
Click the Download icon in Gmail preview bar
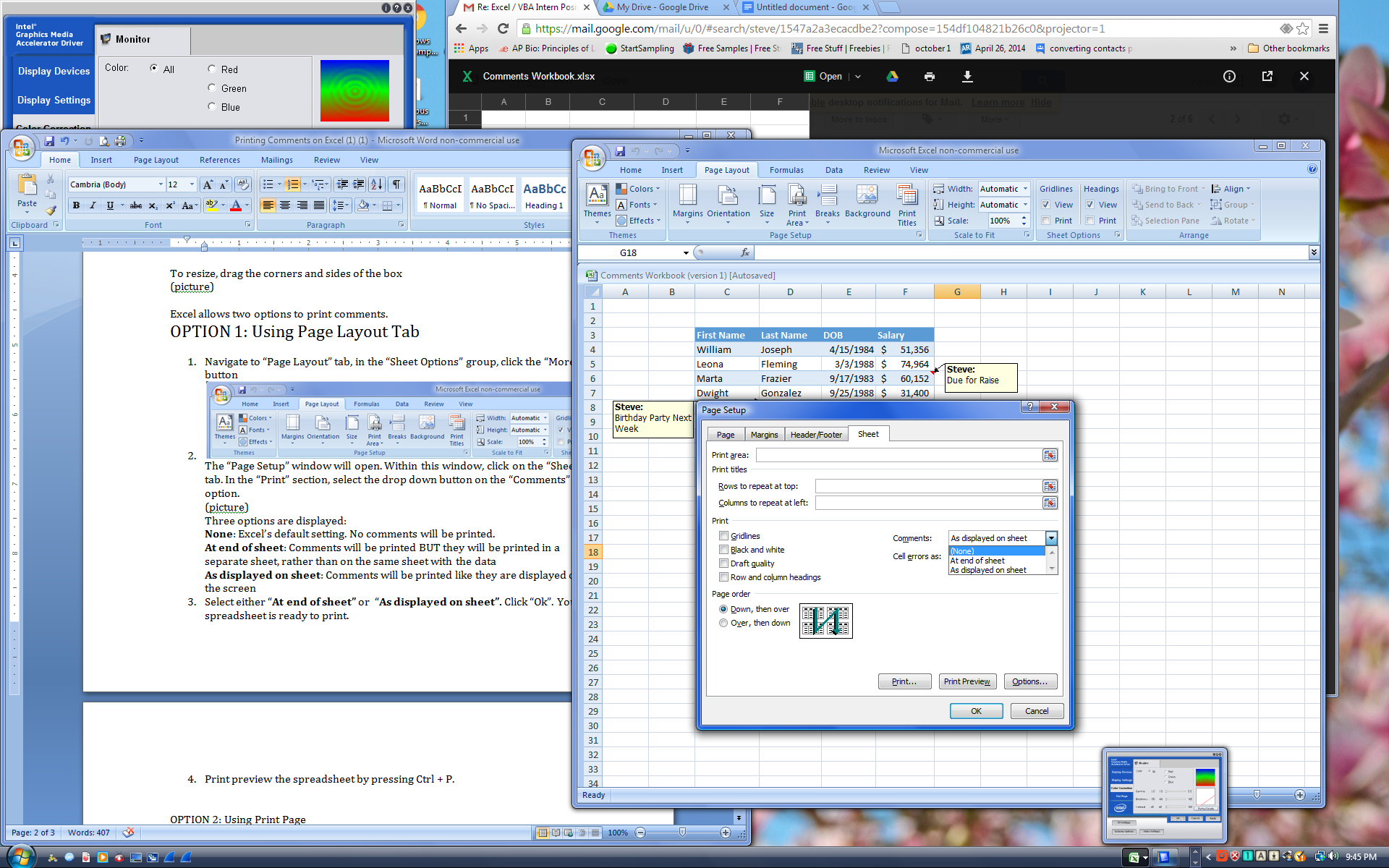(967, 76)
